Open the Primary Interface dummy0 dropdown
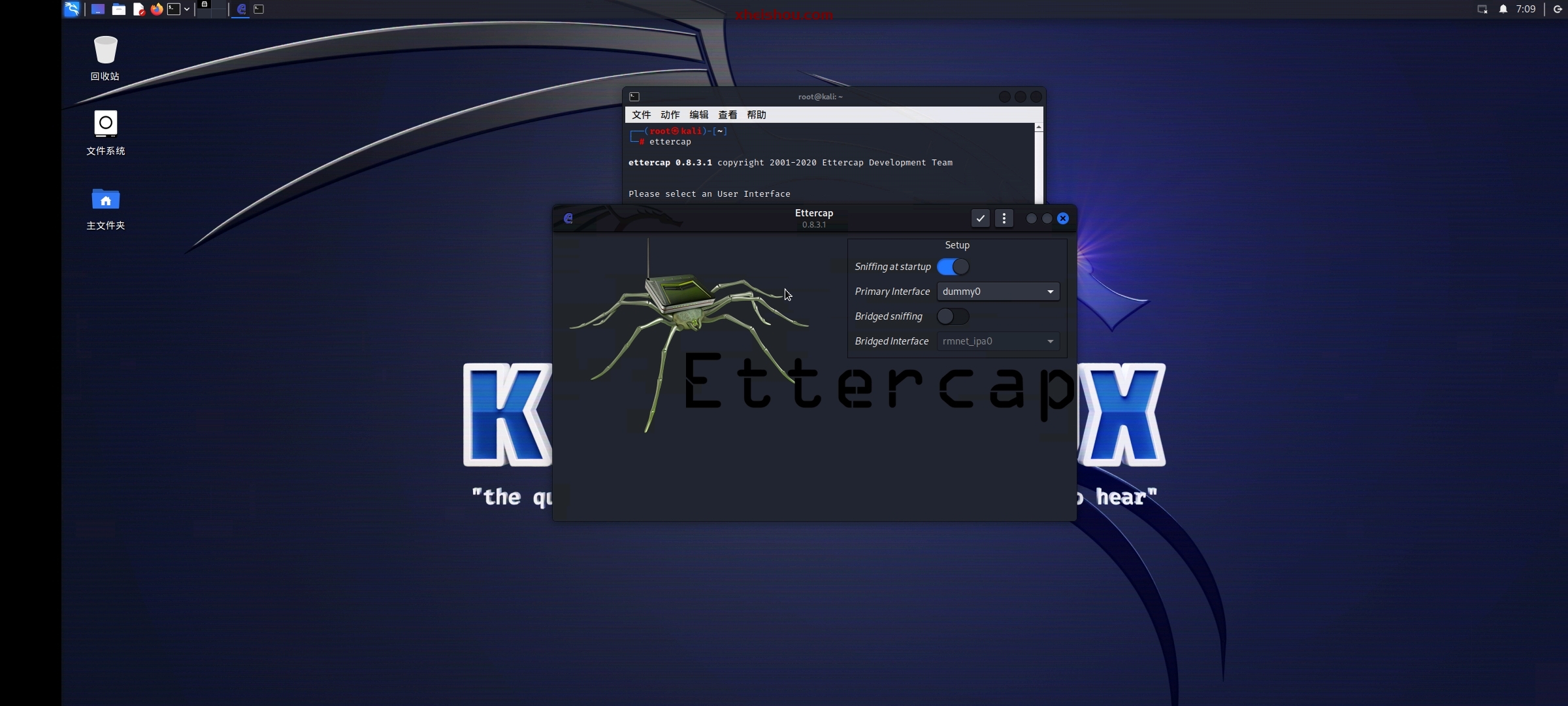 pyautogui.click(x=998, y=292)
